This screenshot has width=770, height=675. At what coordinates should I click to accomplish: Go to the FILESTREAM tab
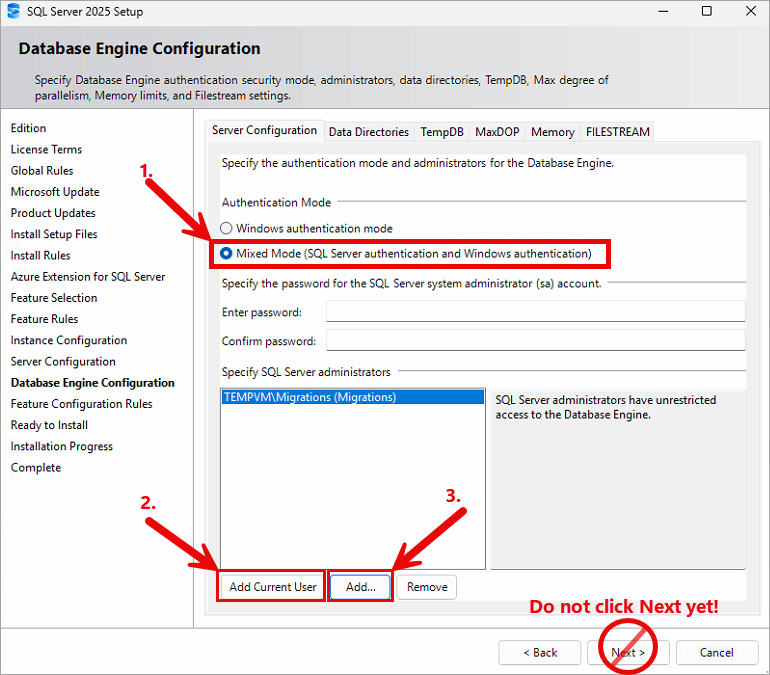(617, 132)
